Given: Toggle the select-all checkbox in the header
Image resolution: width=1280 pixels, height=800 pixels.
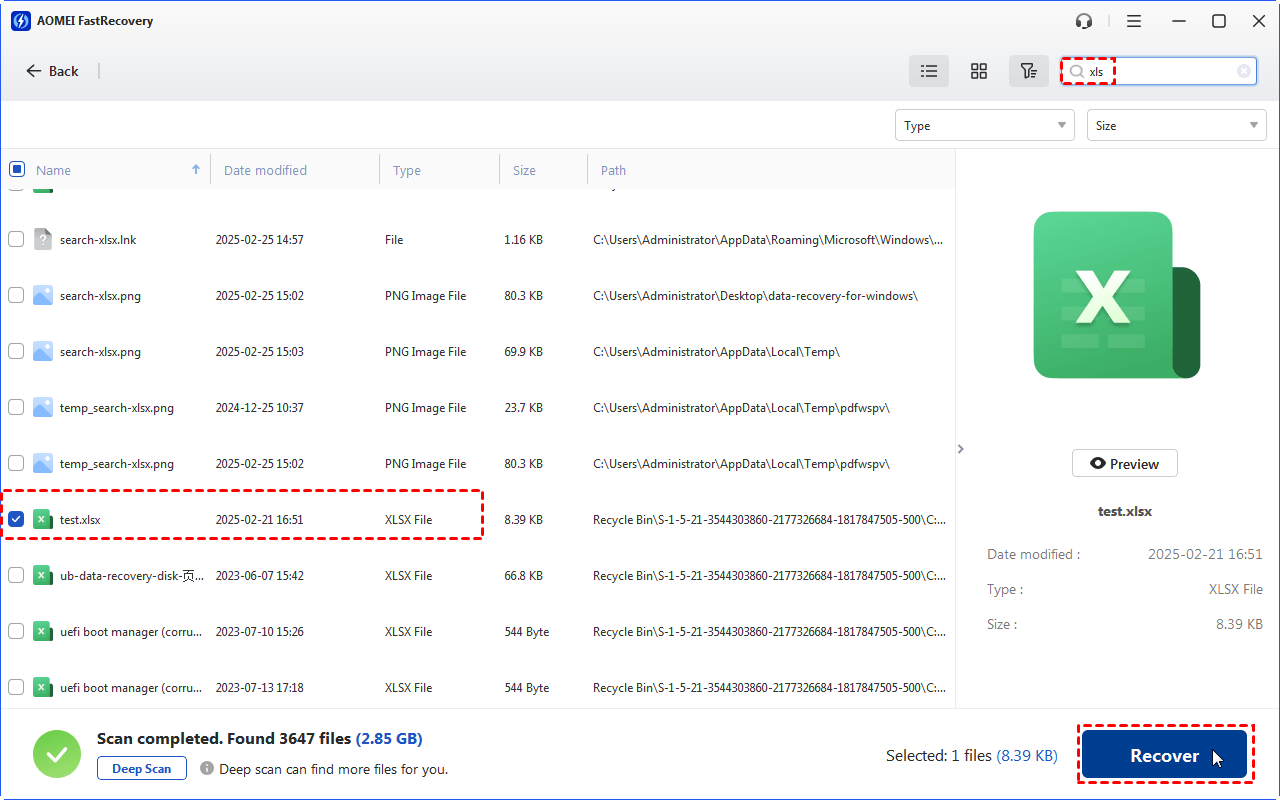Looking at the screenshot, I should click(17, 169).
